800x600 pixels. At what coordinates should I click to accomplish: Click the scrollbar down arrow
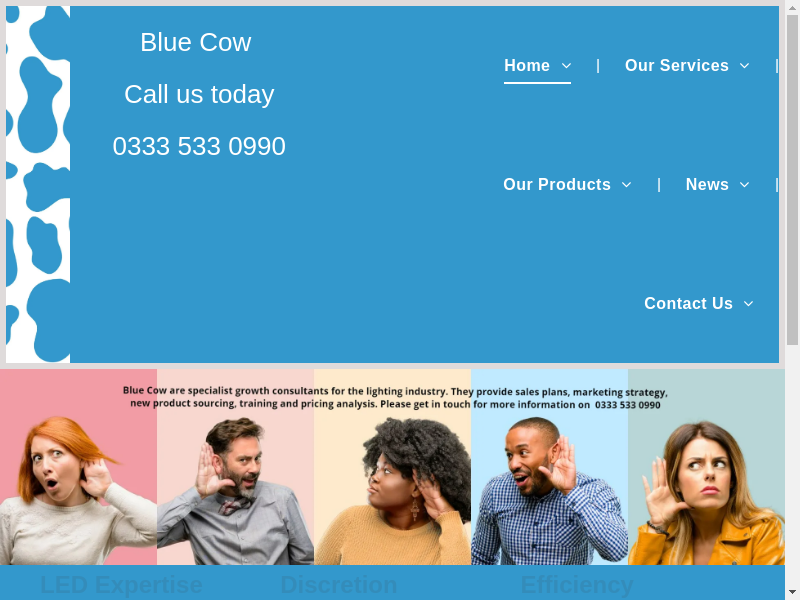coord(792,592)
